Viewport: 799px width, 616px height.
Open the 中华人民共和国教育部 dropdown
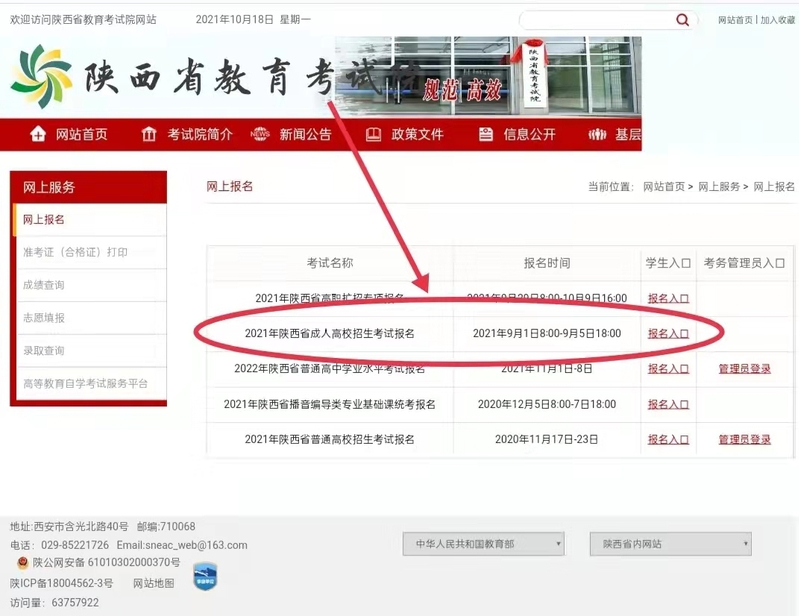tap(483, 544)
